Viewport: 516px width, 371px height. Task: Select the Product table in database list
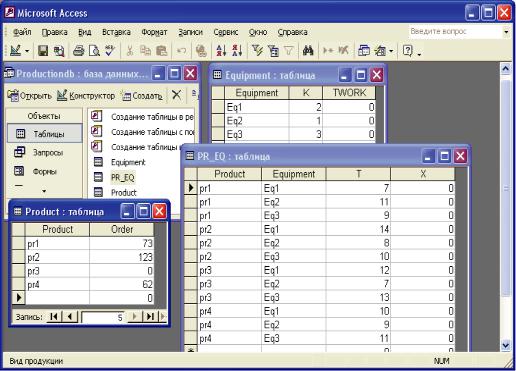(x=124, y=193)
